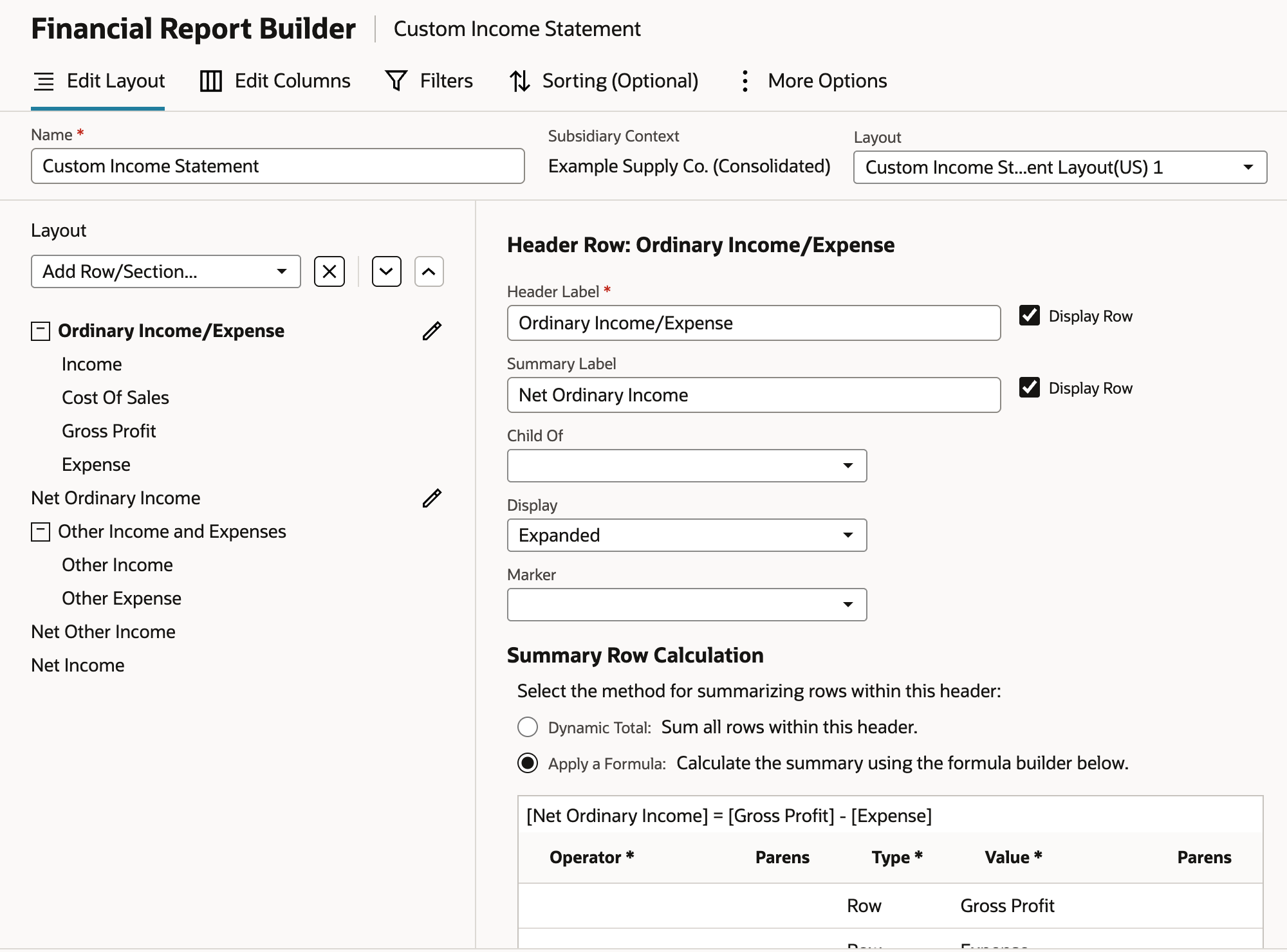Click pencil icon beside Net Ordinary Income
The width and height of the screenshot is (1287, 952).
click(432, 498)
